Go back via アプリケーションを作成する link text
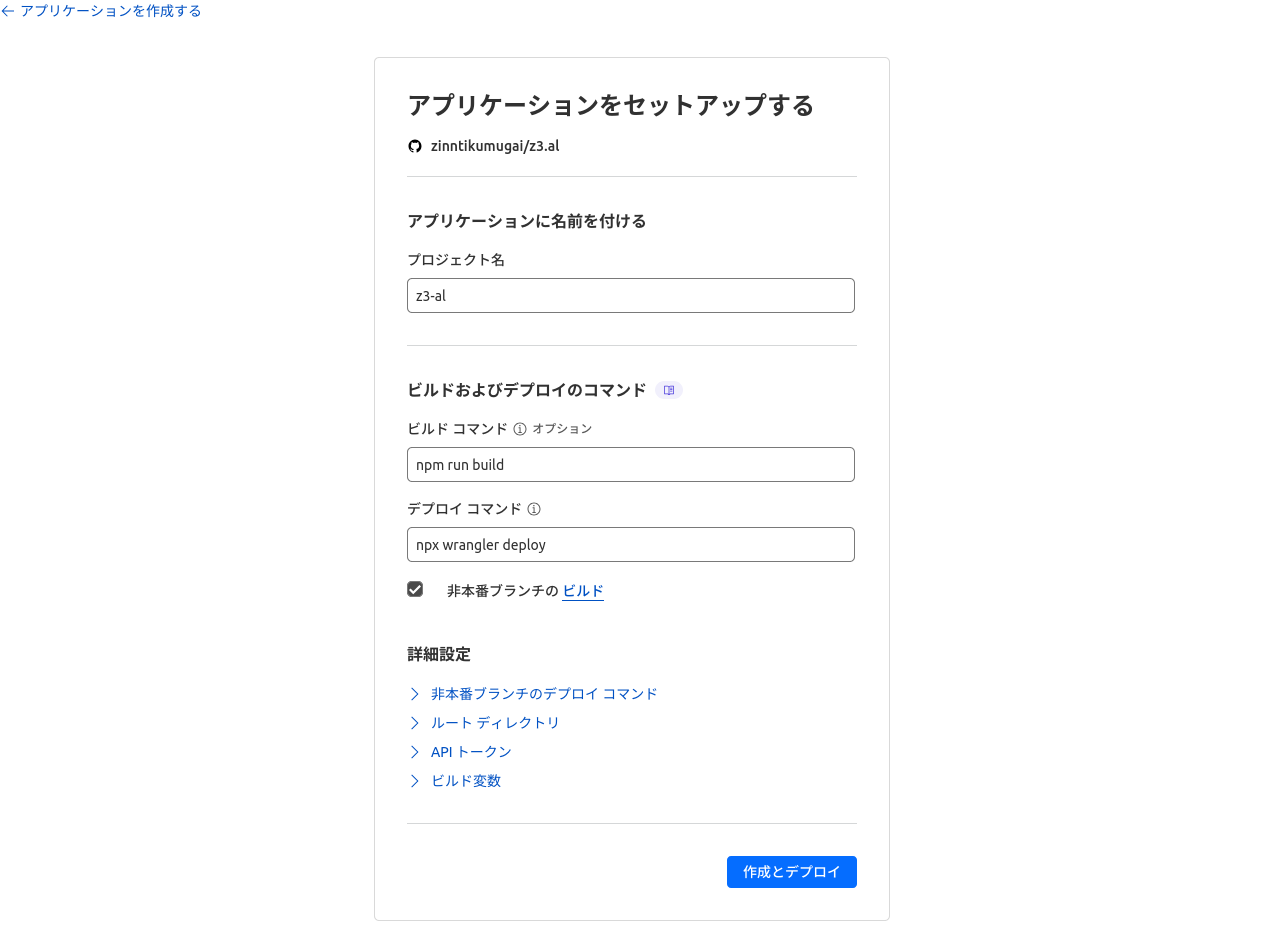Image resolution: width=1264 pixels, height=937 pixels. [110, 11]
